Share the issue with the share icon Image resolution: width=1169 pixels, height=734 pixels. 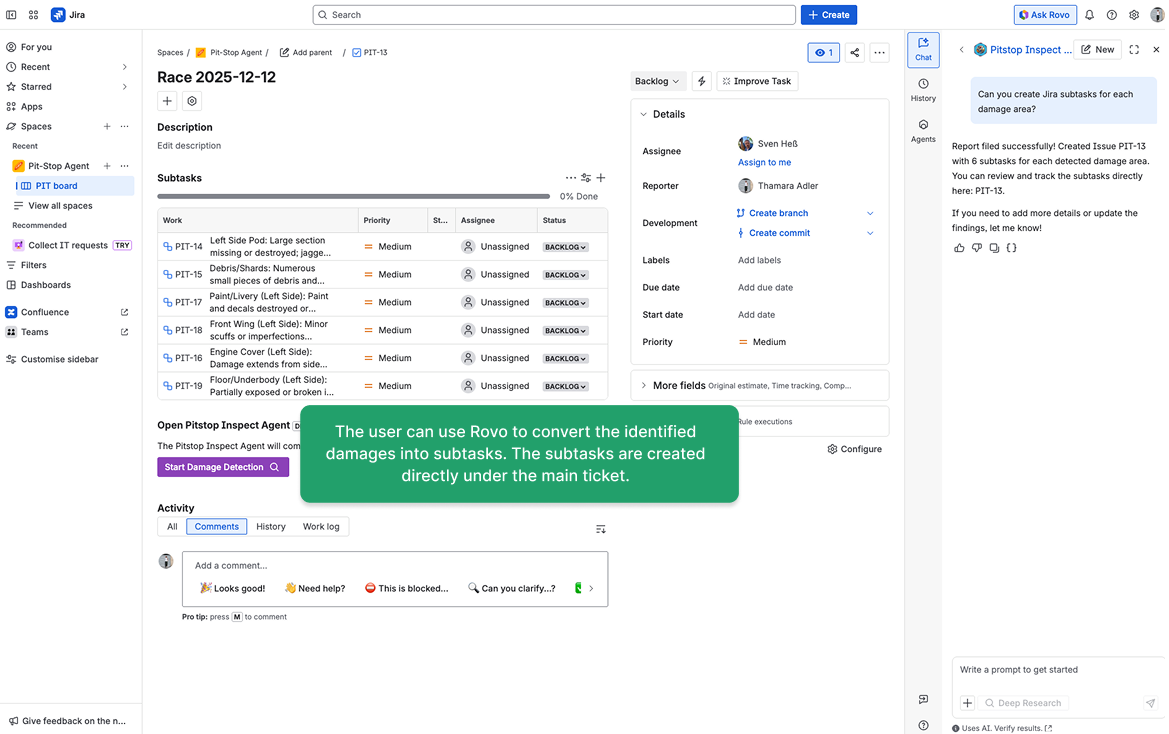point(855,53)
